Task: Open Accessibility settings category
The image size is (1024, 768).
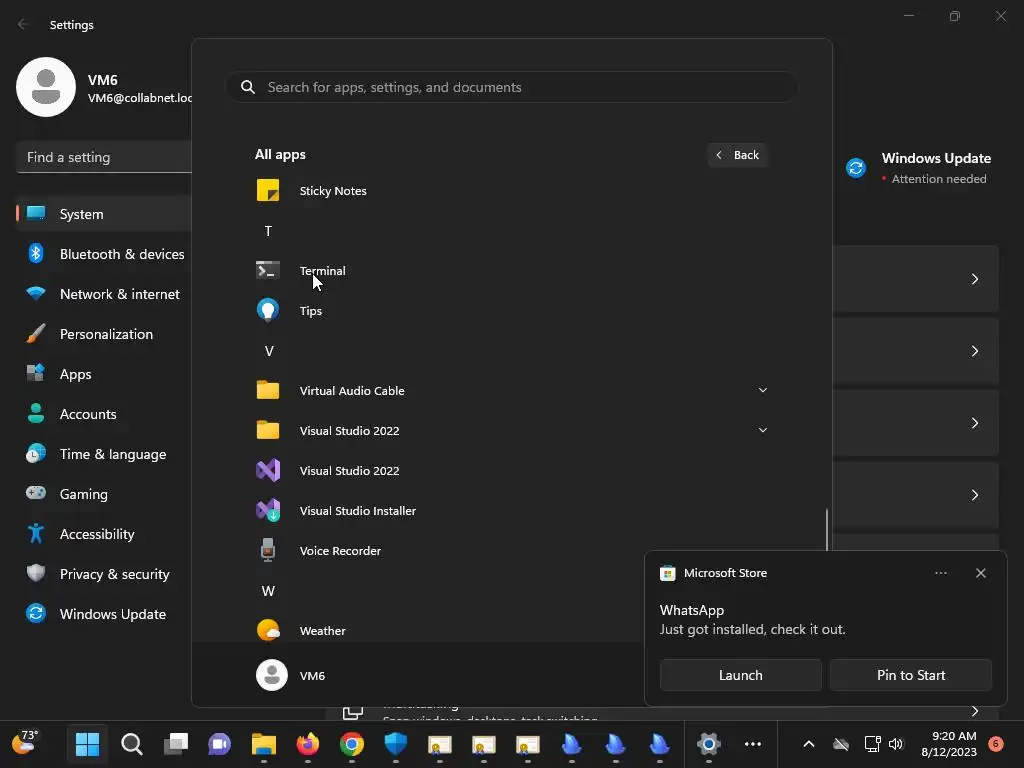Action: point(104,534)
